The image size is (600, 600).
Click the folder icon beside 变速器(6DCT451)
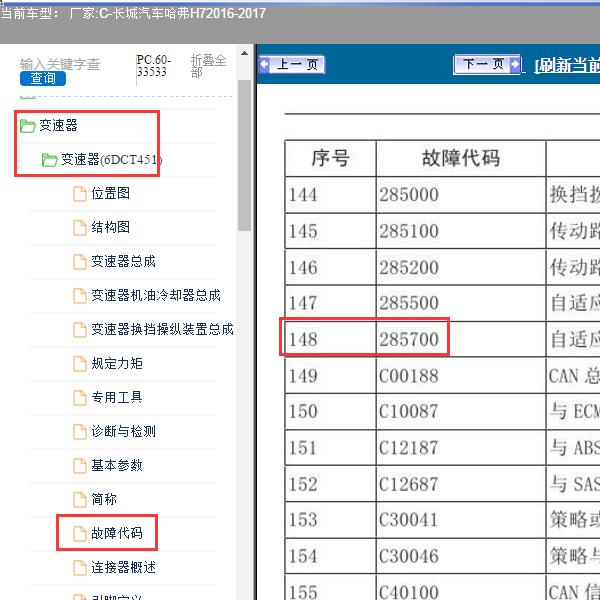(x=49, y=160)
